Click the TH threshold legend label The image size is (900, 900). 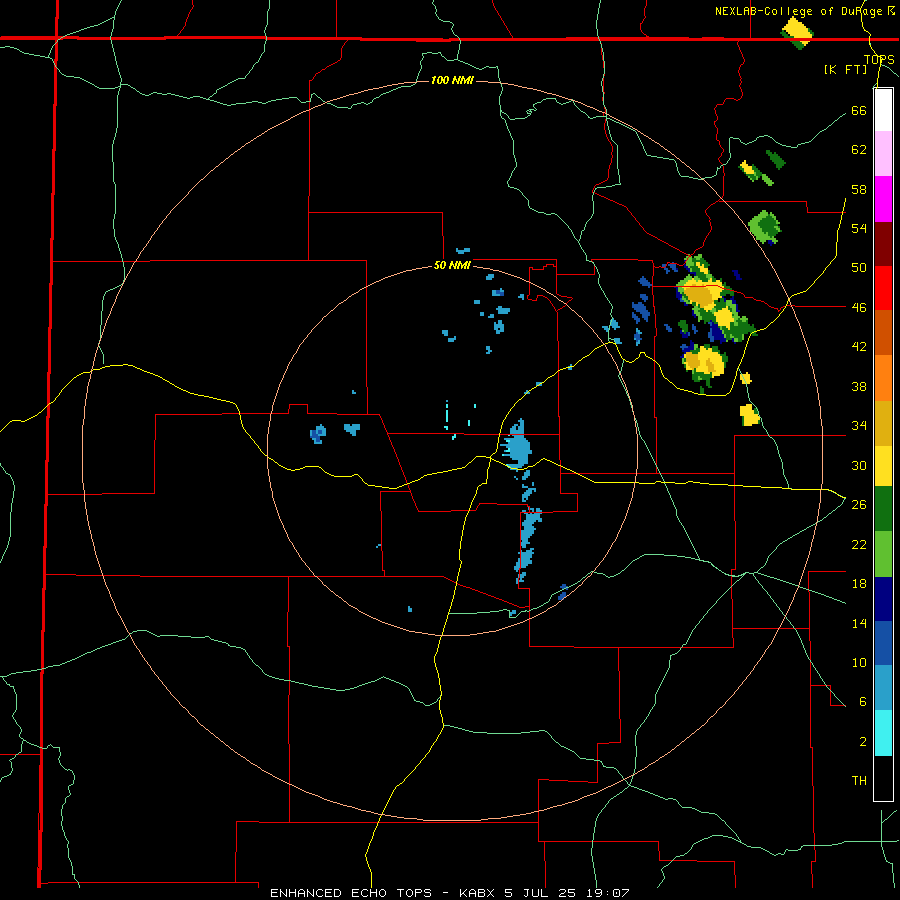click(x=859, y=781)
